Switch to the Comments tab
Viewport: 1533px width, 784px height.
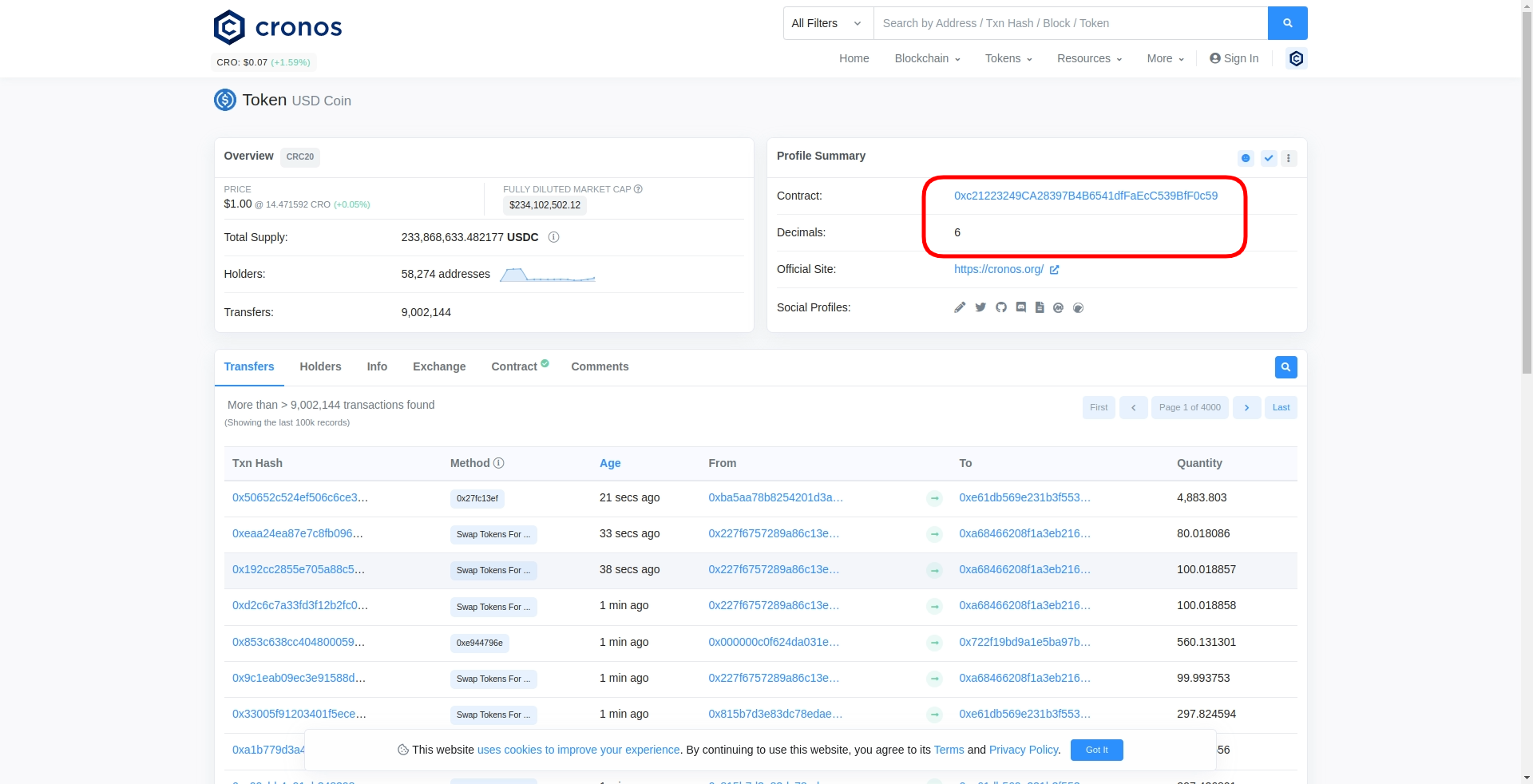(600, 366)
